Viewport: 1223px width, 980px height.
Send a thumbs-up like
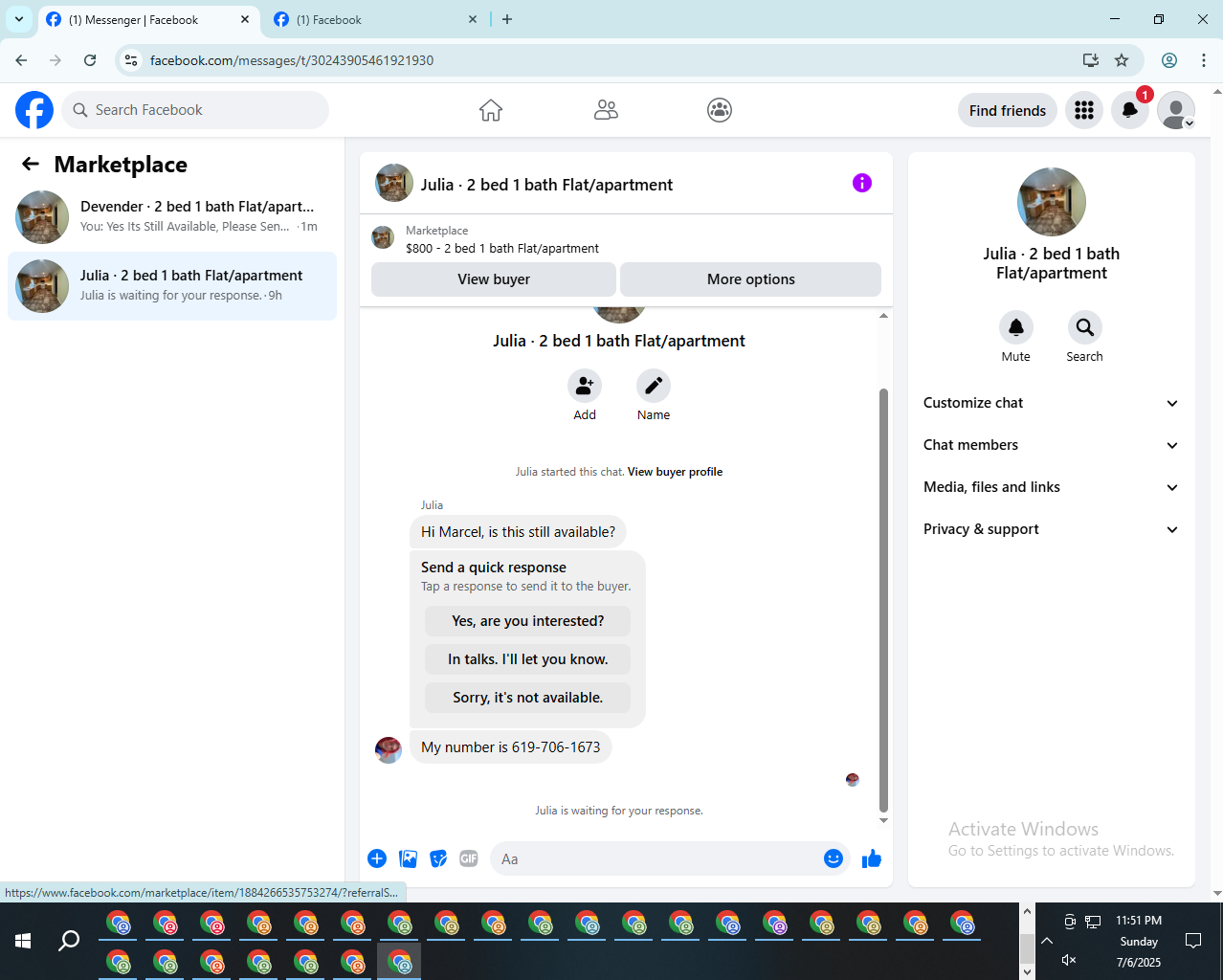coord(872,858)
